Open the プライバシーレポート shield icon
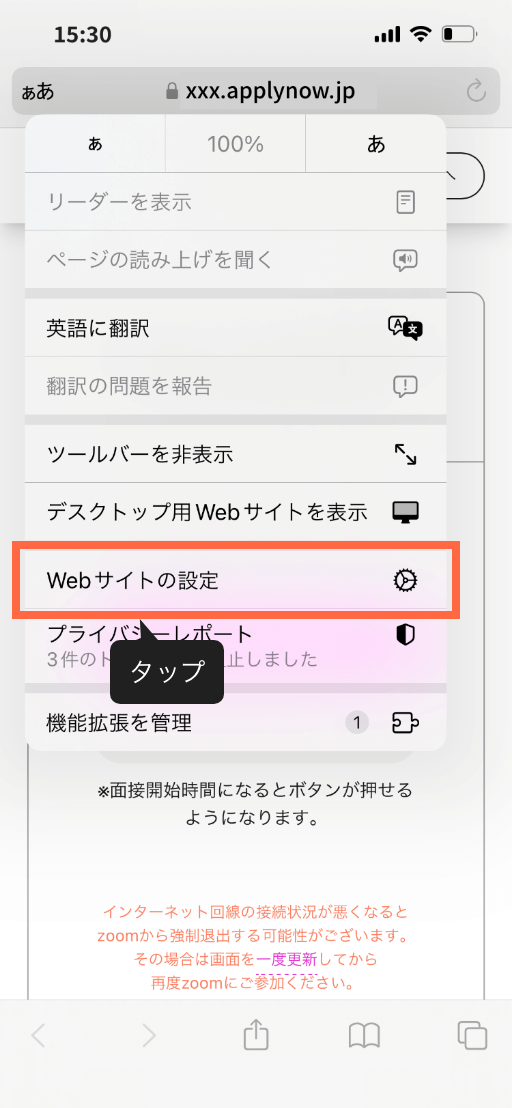The image size is (512, 1108). (405, 635)
